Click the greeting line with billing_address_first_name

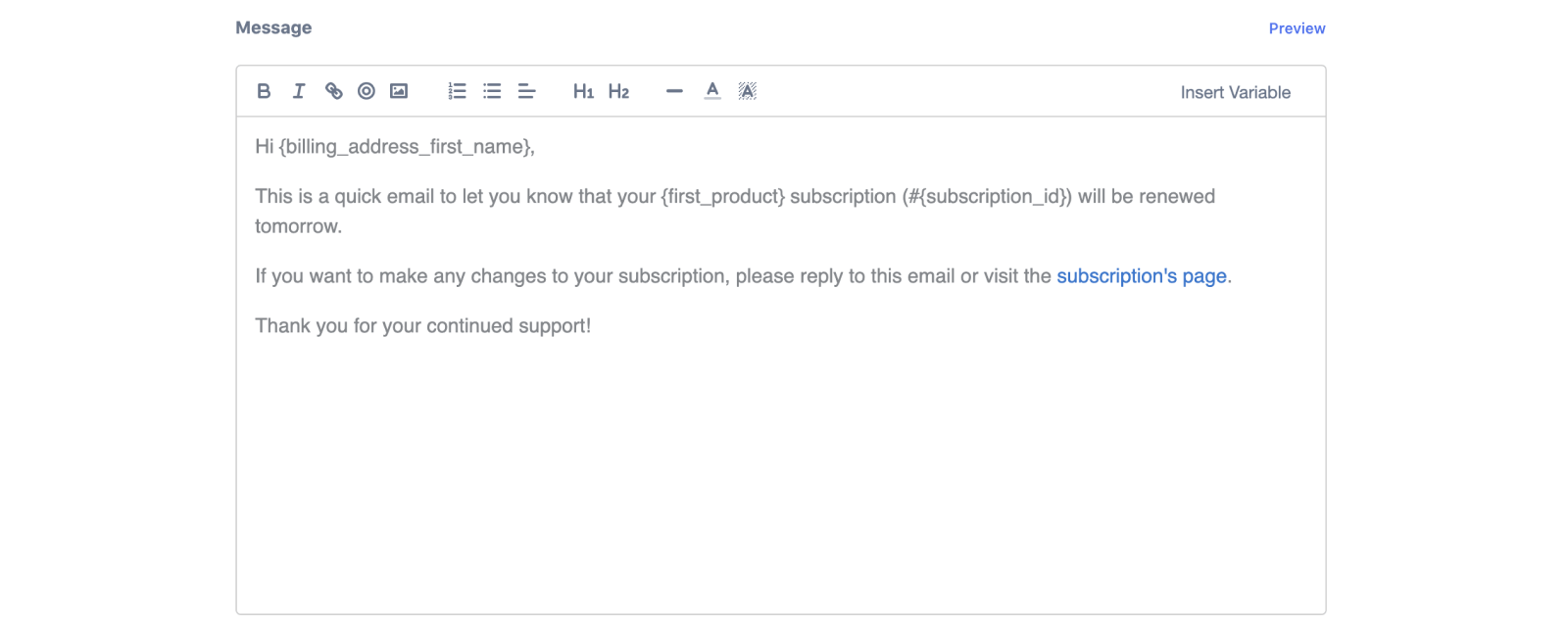[x=395, y=147]
